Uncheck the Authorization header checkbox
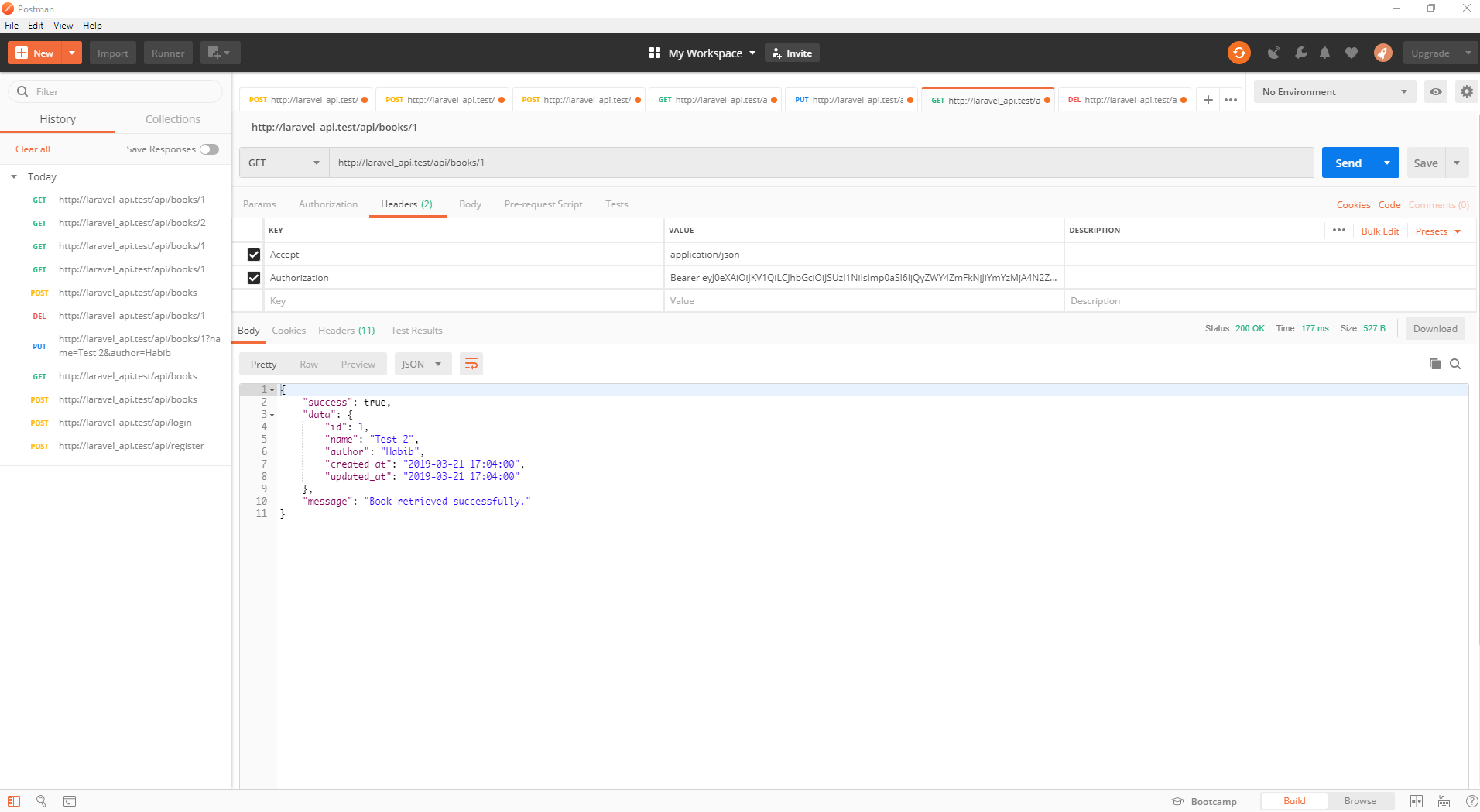This screenshot has width=1480, height=812. (x=253, y=277)
